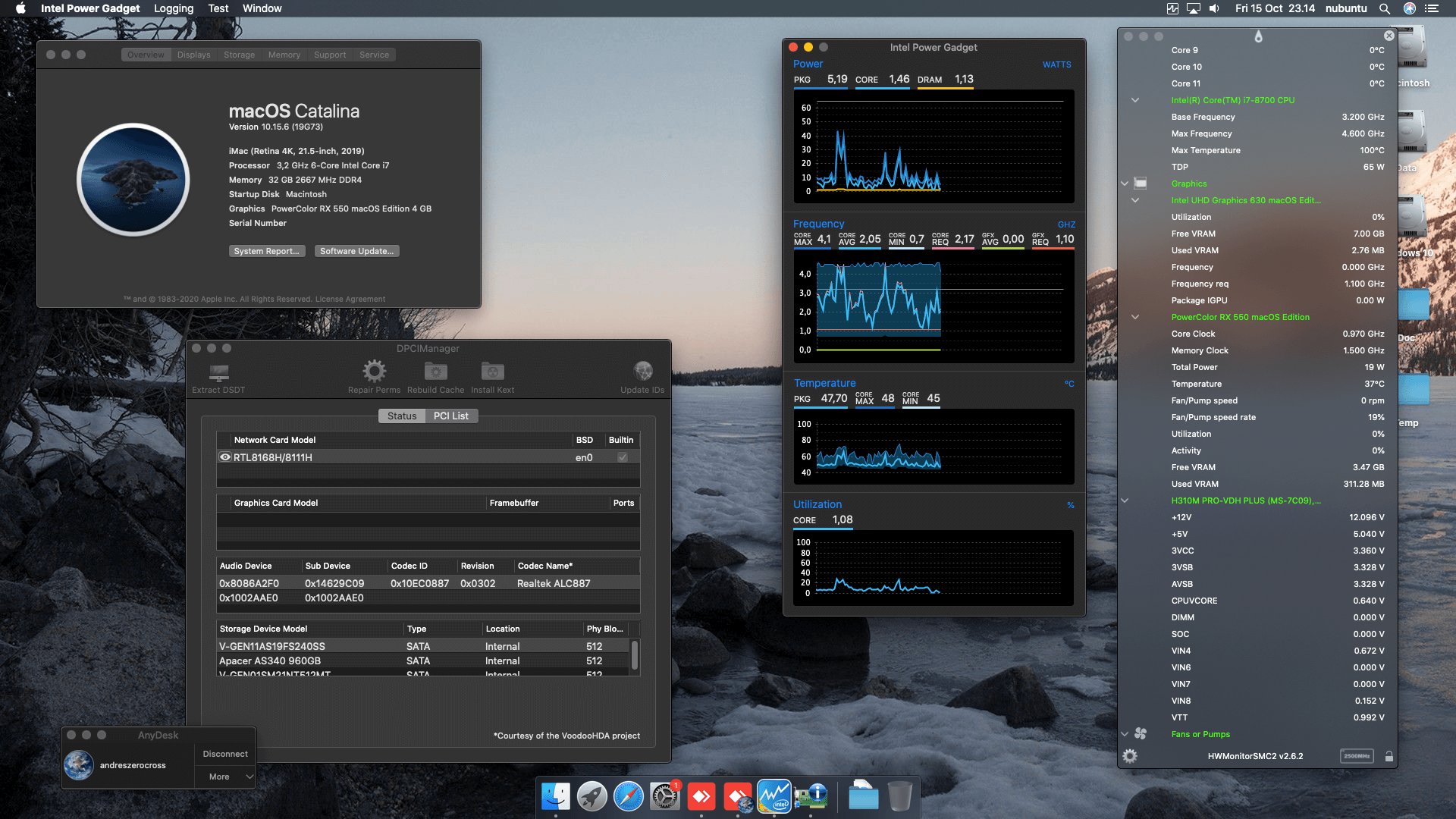Switch to the Support tab in About This Mac
Image resolution: width=1456 pixels, height=819 pixels.
click(x=330, y=55)
